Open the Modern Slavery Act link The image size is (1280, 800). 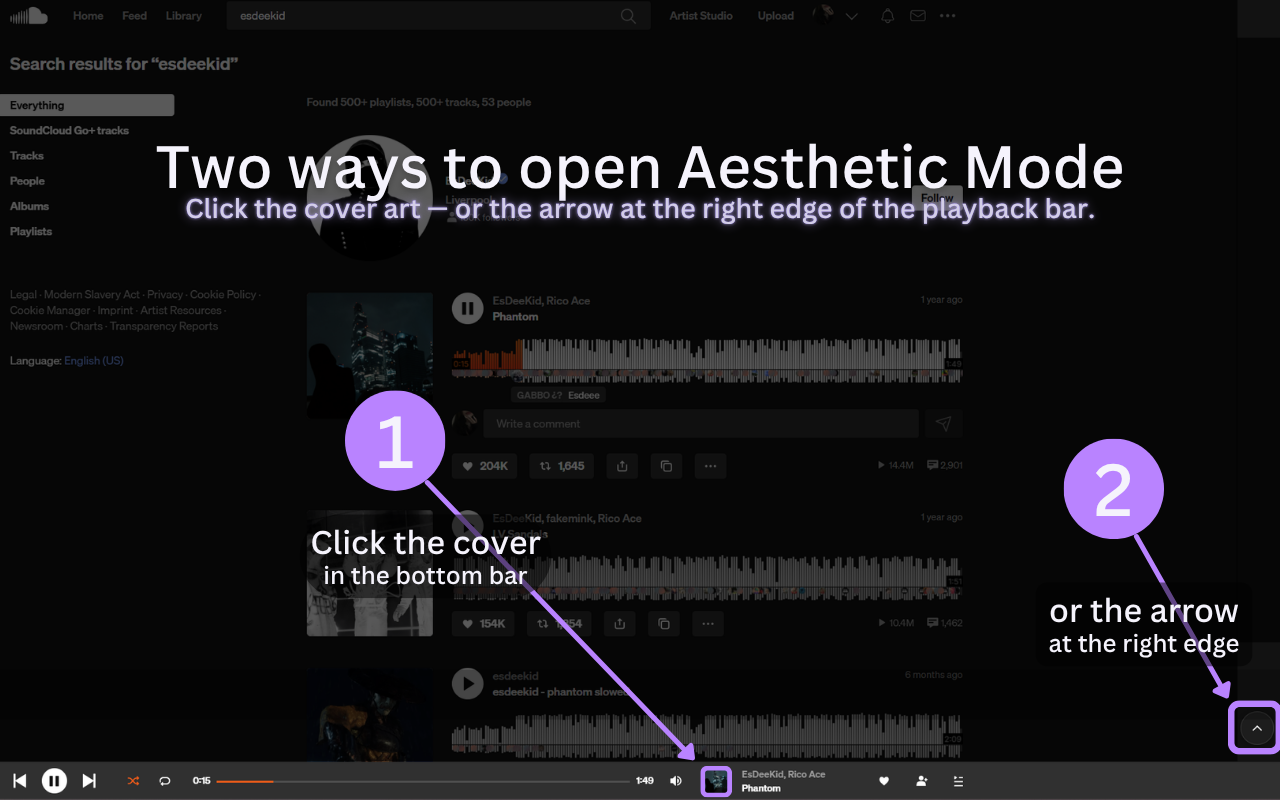point(92,295)
